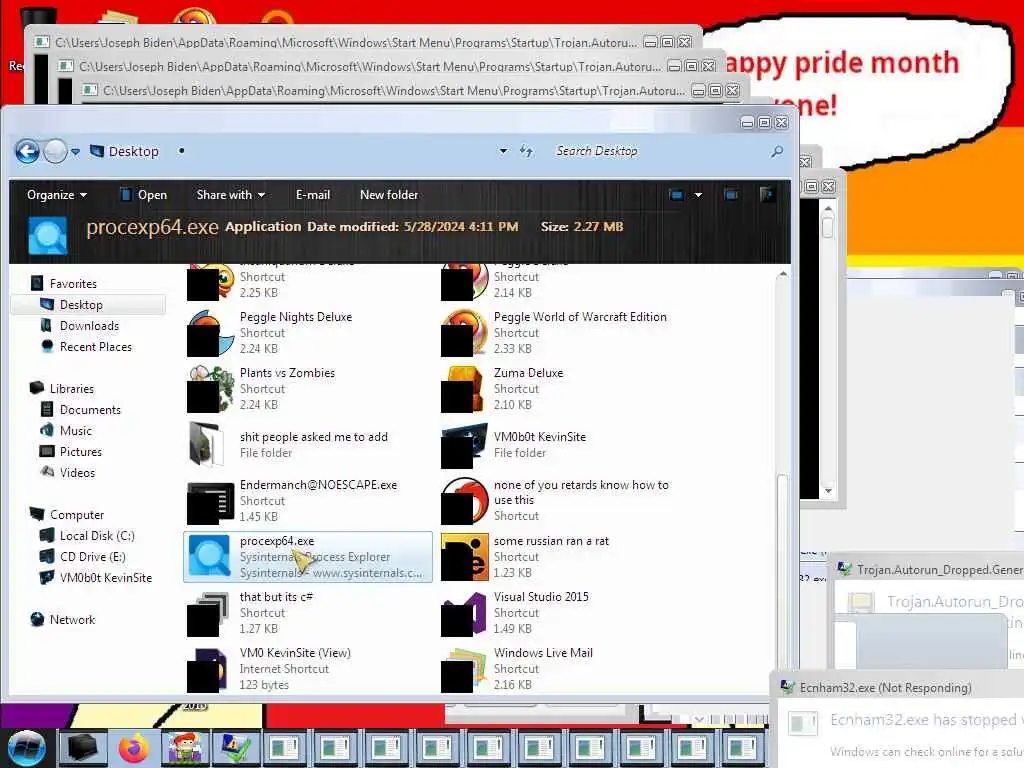Select the procexp64.exe file
The image size is (1024, 768).
point(307,556)
